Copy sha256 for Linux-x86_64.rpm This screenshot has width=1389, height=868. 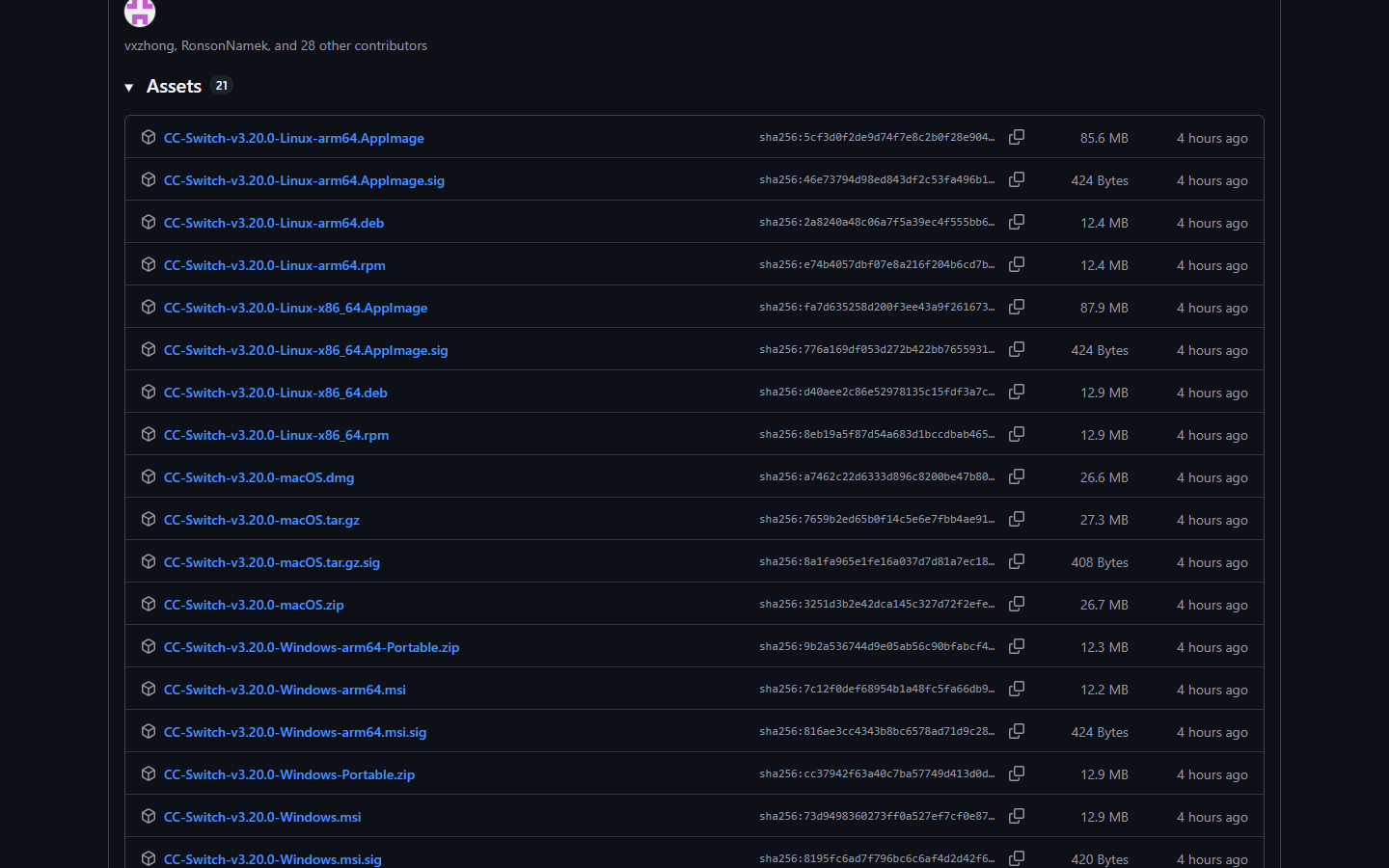point(1017,434)
